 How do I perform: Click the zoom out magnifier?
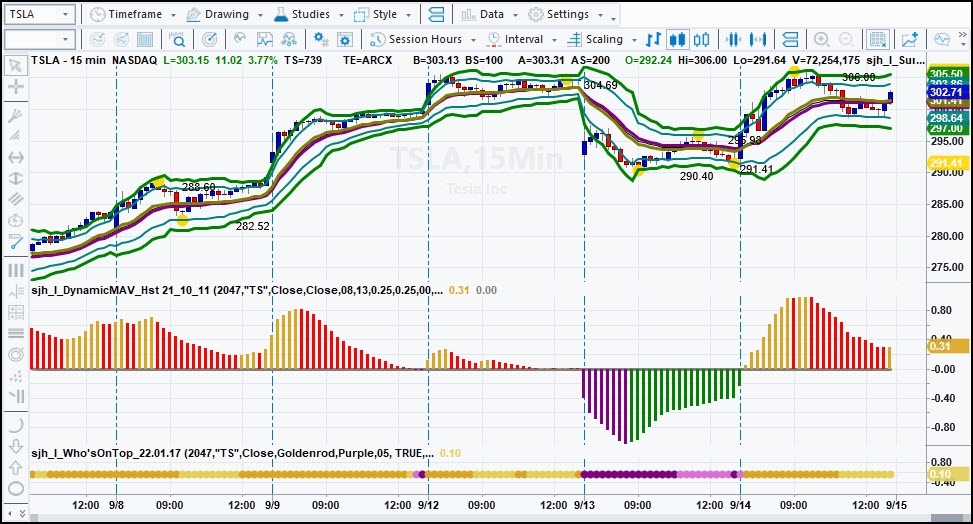[846, 40]
